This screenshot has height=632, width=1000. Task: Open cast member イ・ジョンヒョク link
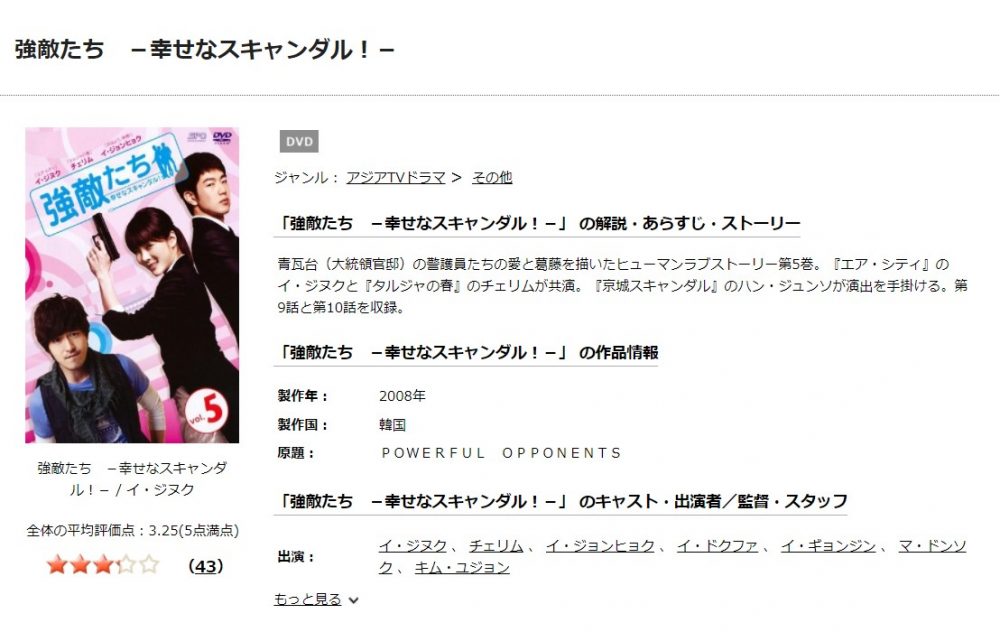600,546
